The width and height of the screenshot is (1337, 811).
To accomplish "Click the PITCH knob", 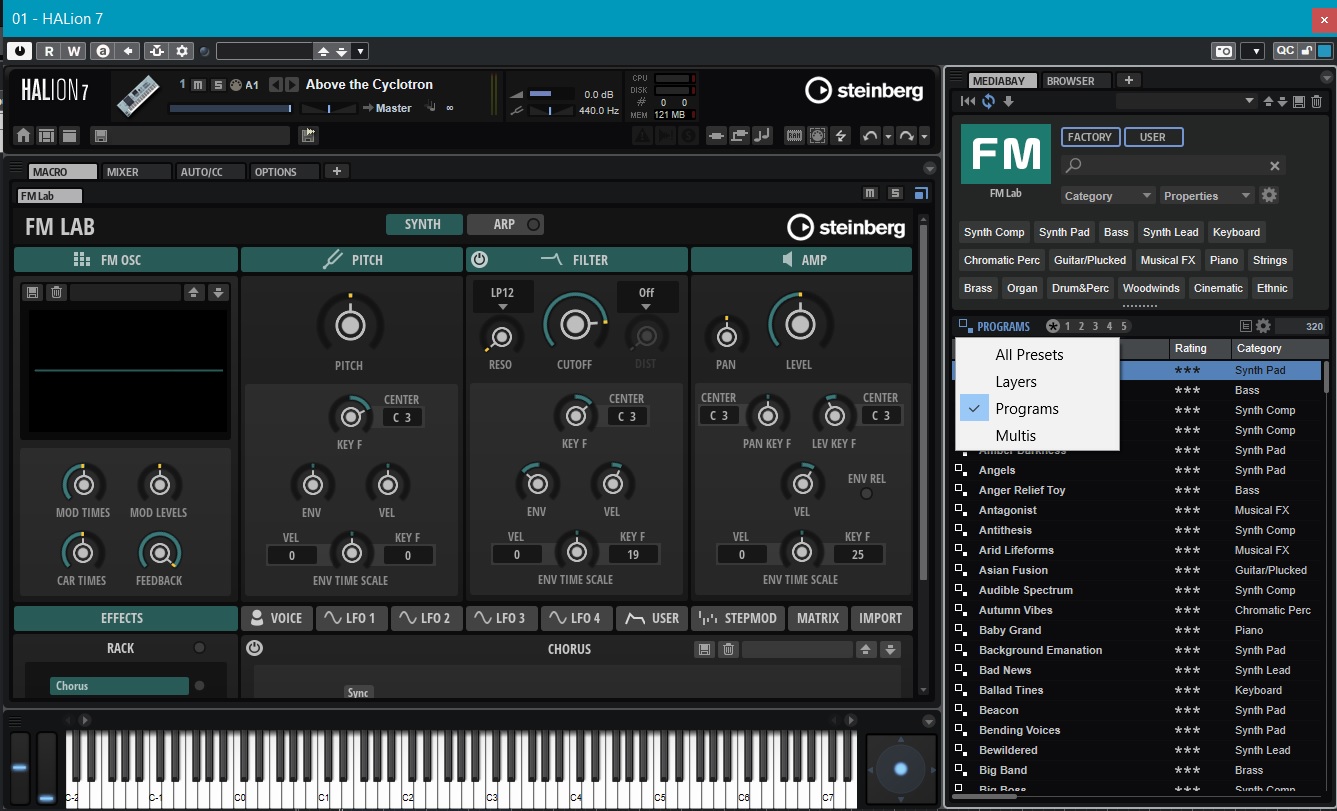I will [349, 325].
